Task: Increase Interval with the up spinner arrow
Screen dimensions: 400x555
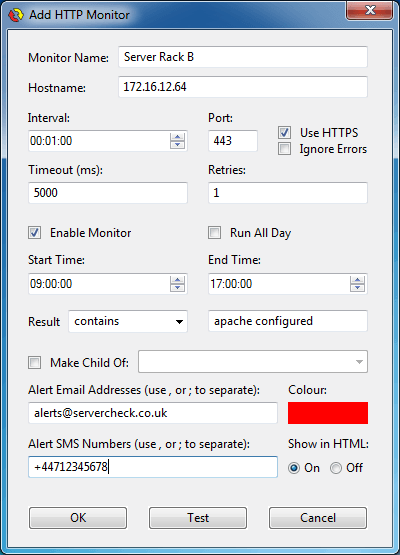Action: click(177, 137)
